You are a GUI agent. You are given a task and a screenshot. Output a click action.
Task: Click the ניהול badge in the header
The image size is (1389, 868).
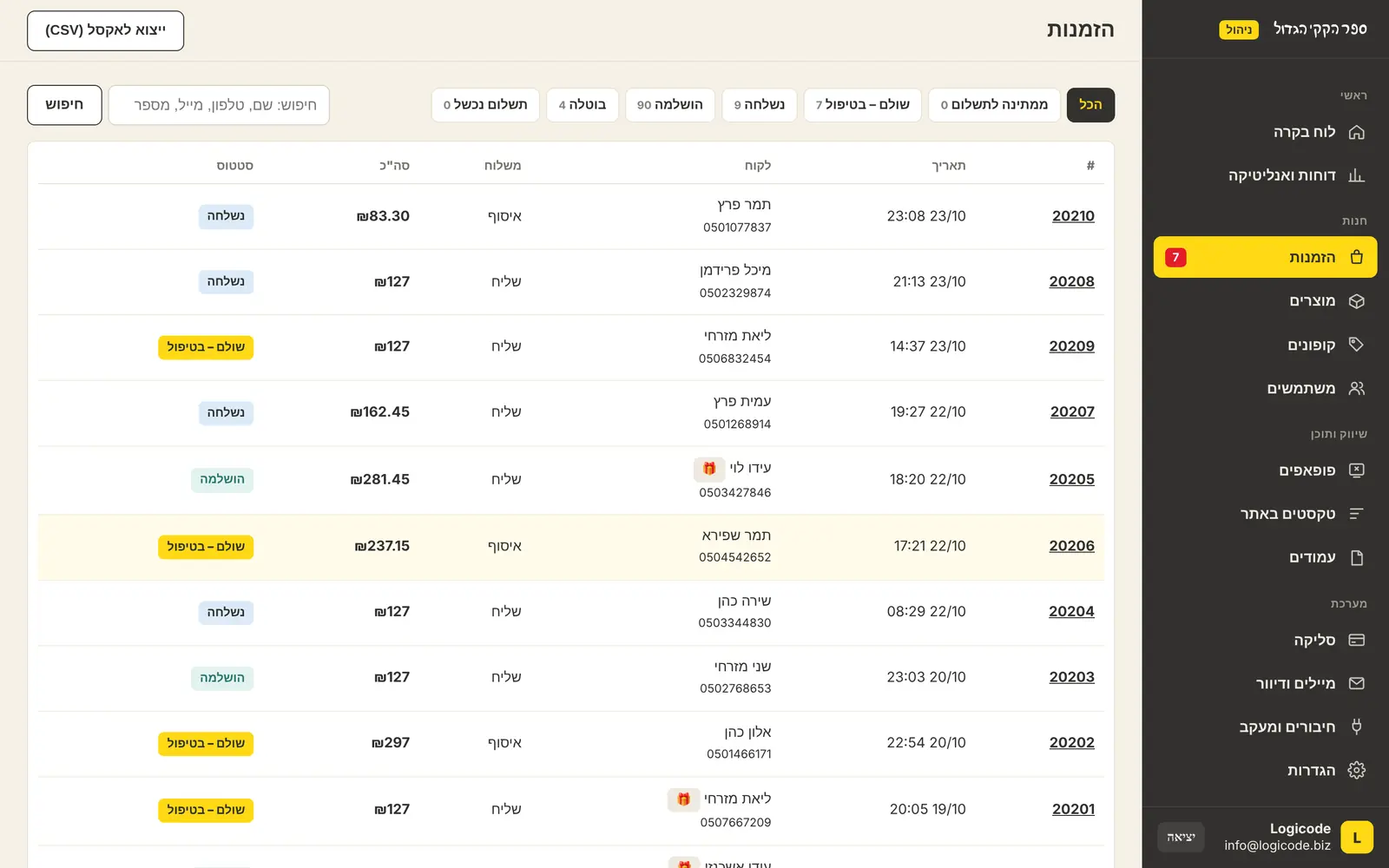[x=1239, y=30]
